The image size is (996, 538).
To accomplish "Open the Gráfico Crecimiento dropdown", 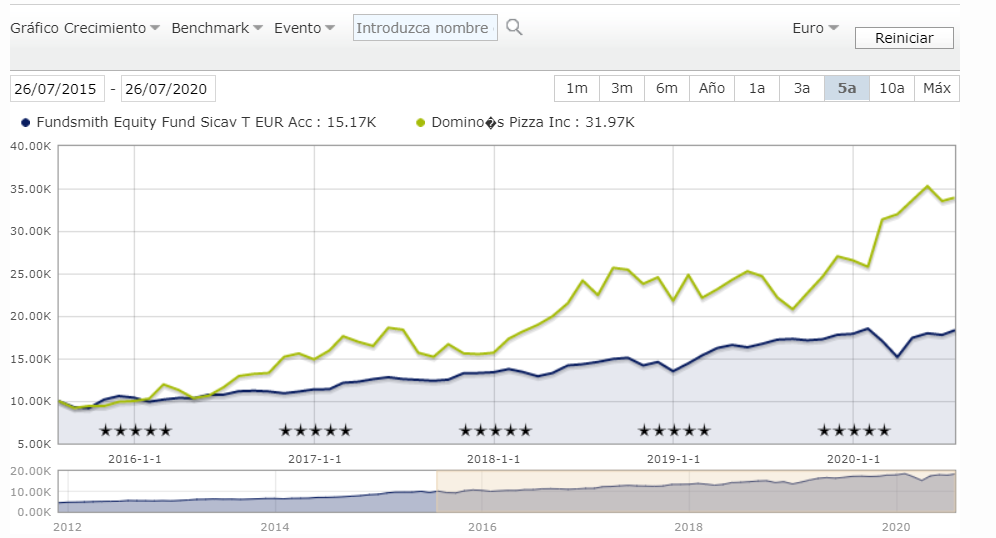I will 84,28.
